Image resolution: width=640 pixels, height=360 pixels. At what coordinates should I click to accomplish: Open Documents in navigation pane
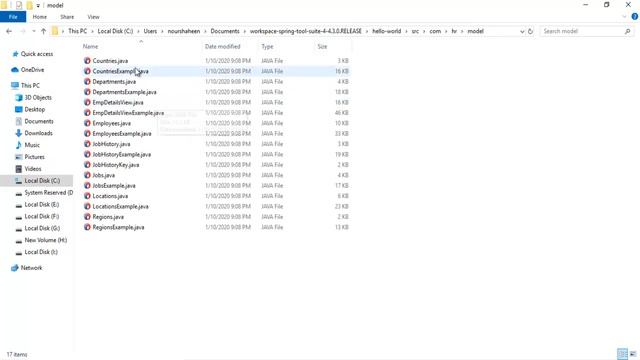click(38, 121)
